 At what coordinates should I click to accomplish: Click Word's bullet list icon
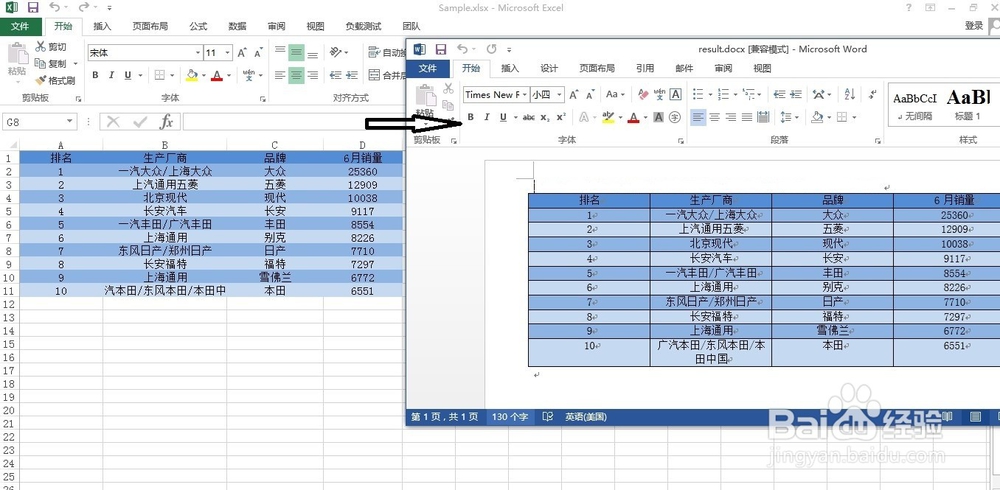(698, 94)
